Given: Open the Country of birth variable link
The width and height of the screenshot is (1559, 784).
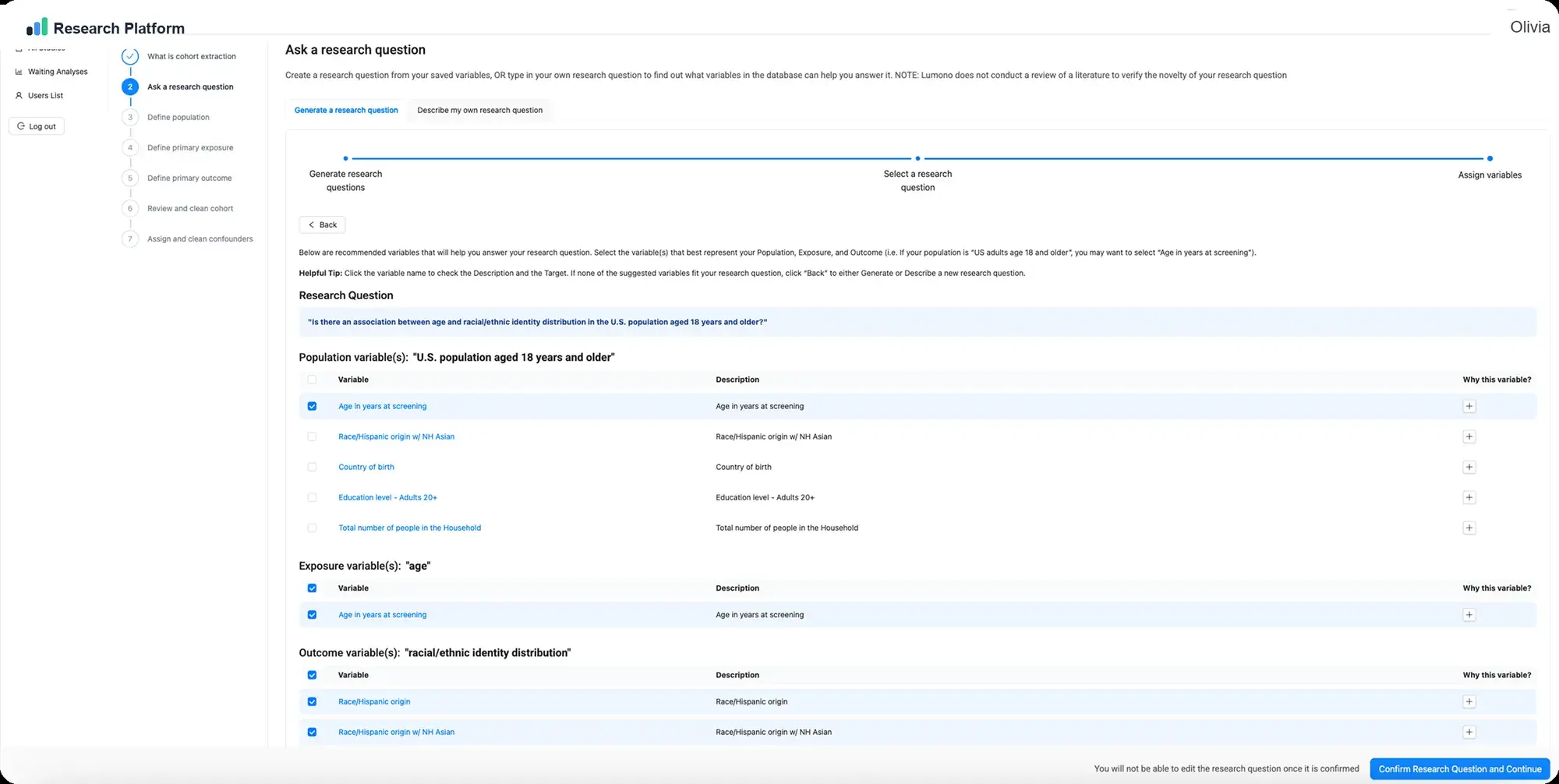Looking at the screenshot, I should [x=366, y=467].
